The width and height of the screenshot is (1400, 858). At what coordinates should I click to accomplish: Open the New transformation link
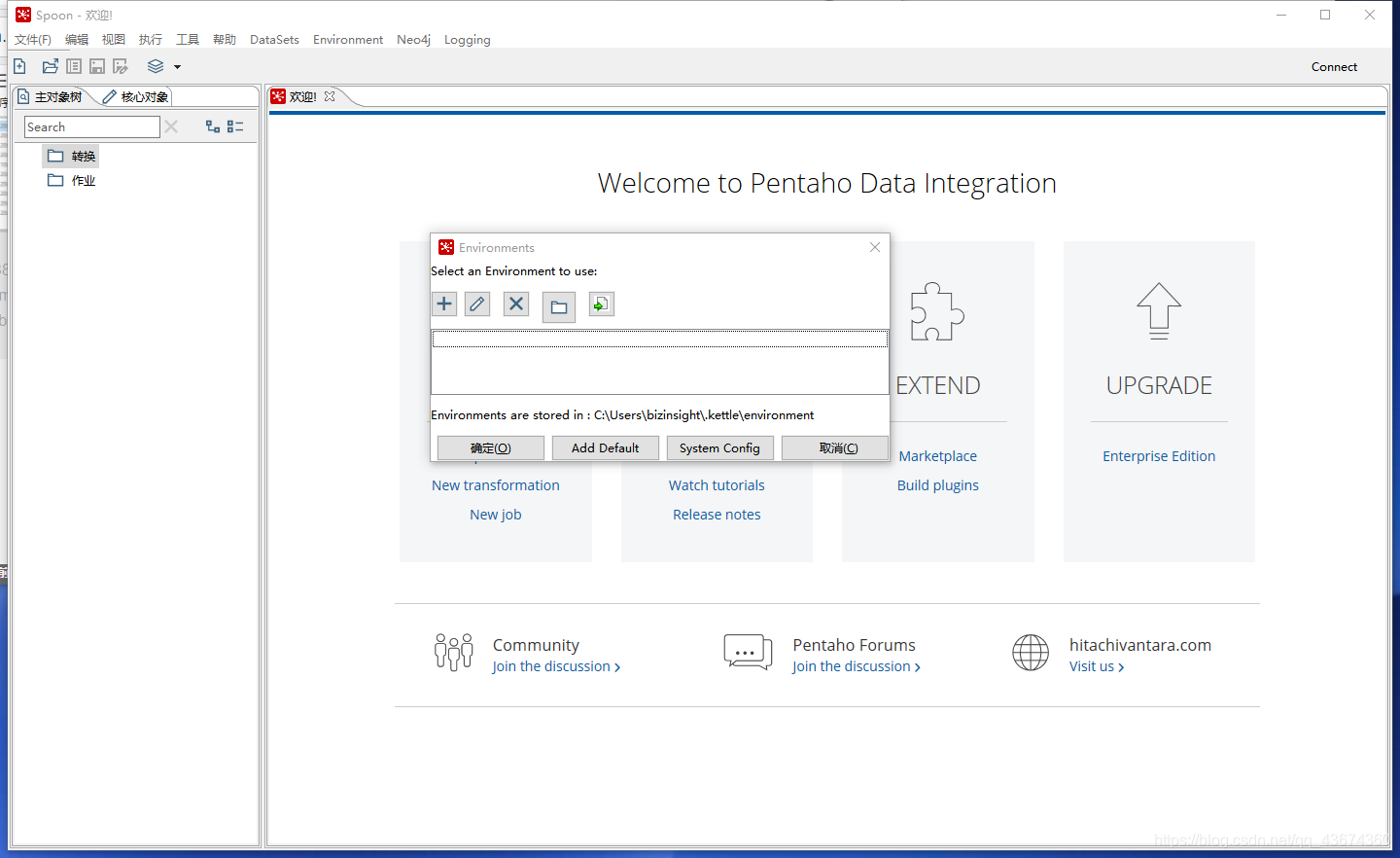tap(496, 485)
